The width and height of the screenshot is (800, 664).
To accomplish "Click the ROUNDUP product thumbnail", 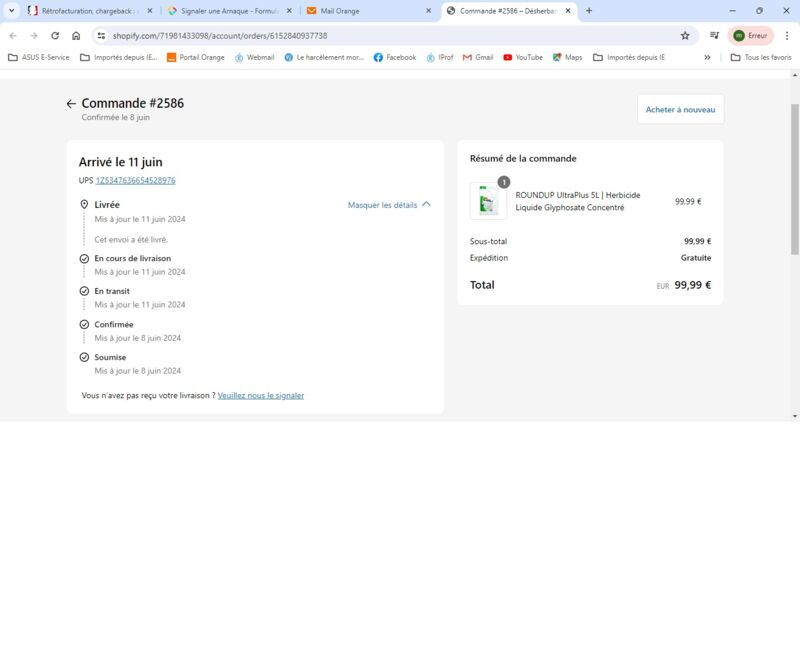I will (x=488, y=201).
